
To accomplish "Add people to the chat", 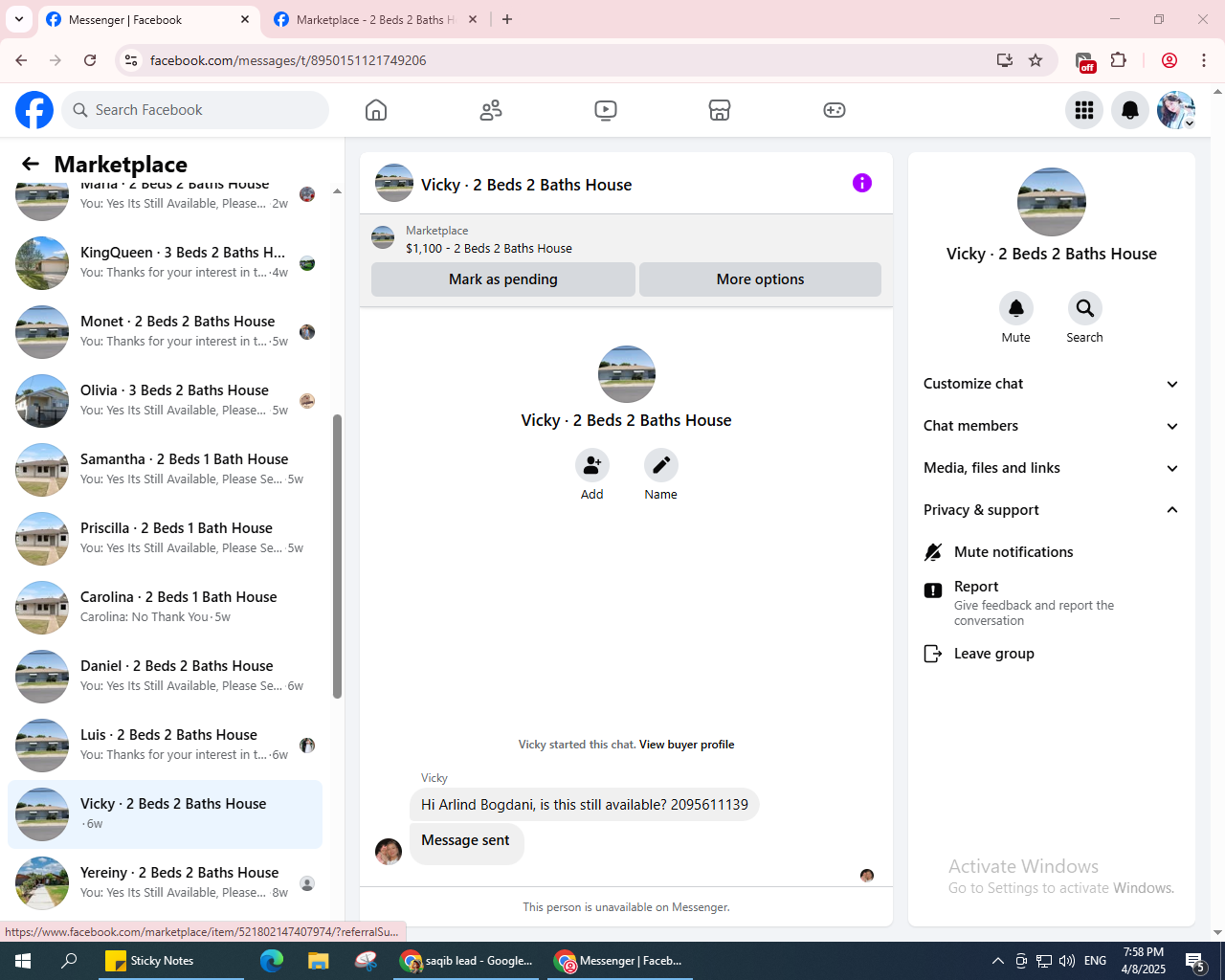I will [592, 465].
